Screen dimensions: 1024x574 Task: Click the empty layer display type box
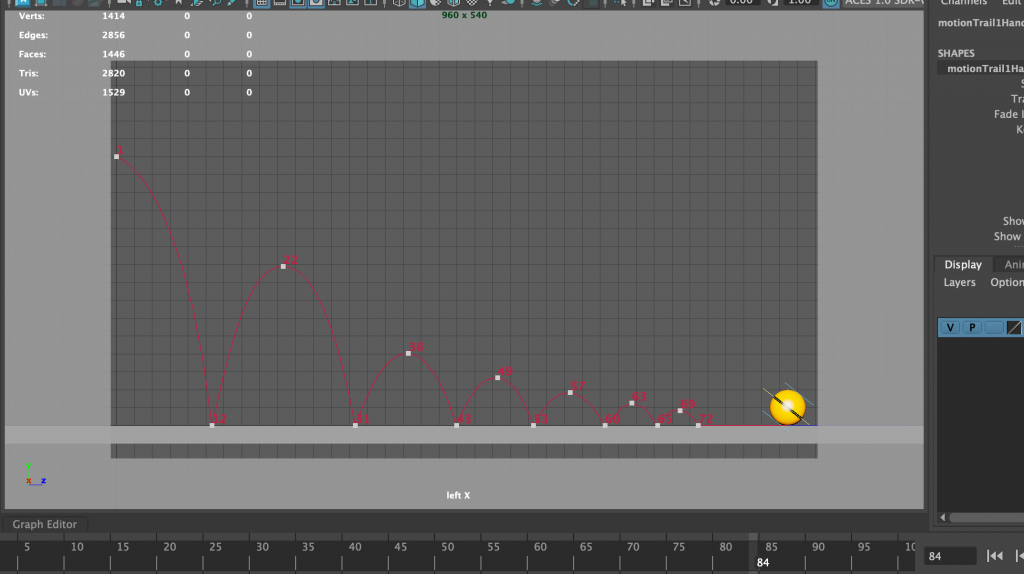pyautogui.click(x=993, y=327)
